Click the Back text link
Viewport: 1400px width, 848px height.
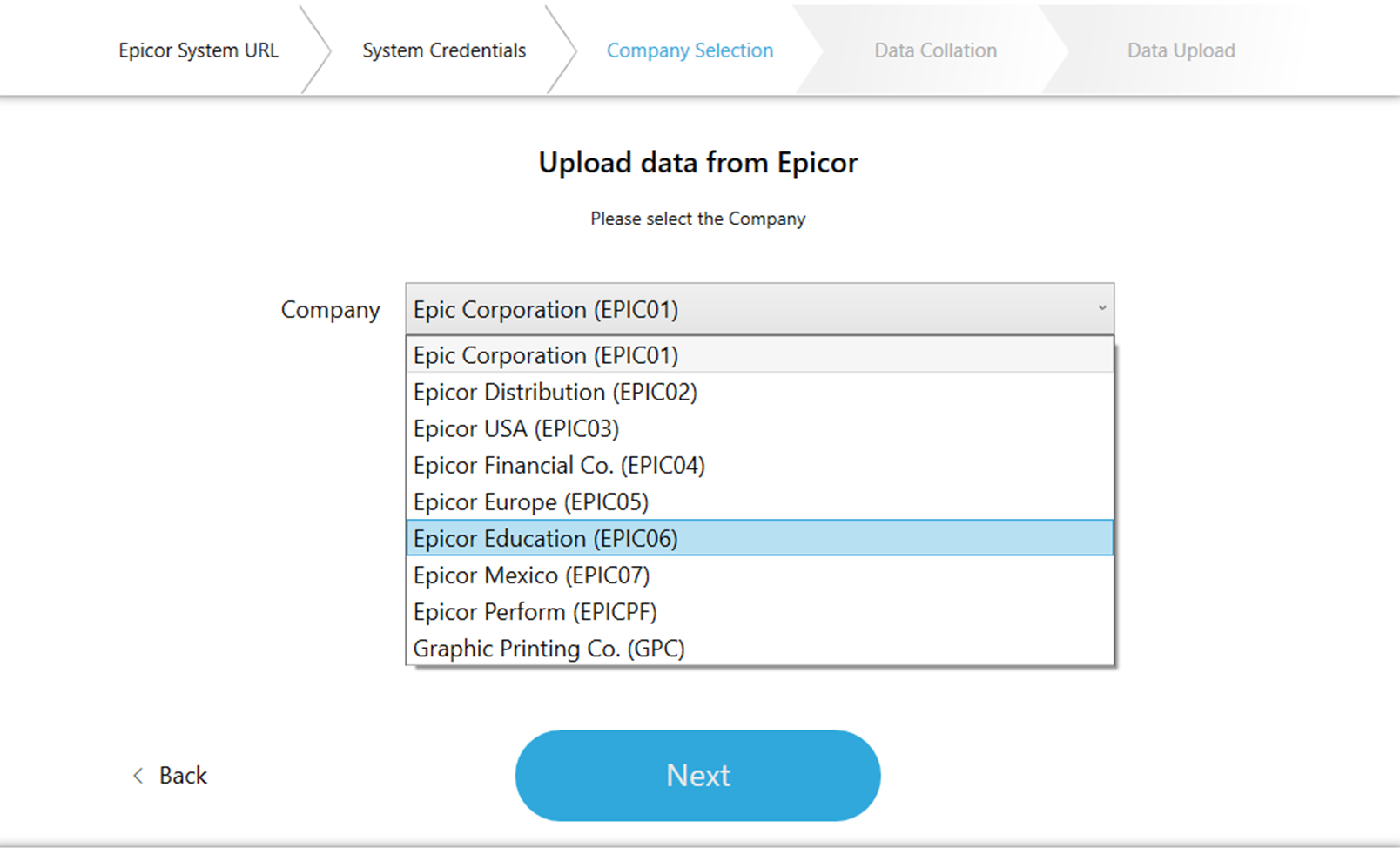[183, 776]
